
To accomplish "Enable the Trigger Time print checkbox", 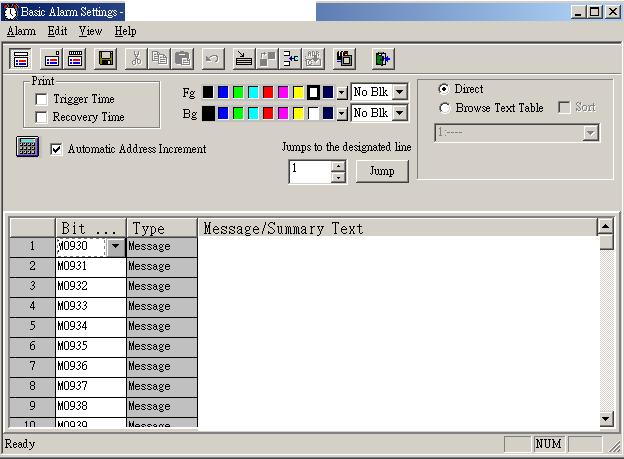I will 42,99.
